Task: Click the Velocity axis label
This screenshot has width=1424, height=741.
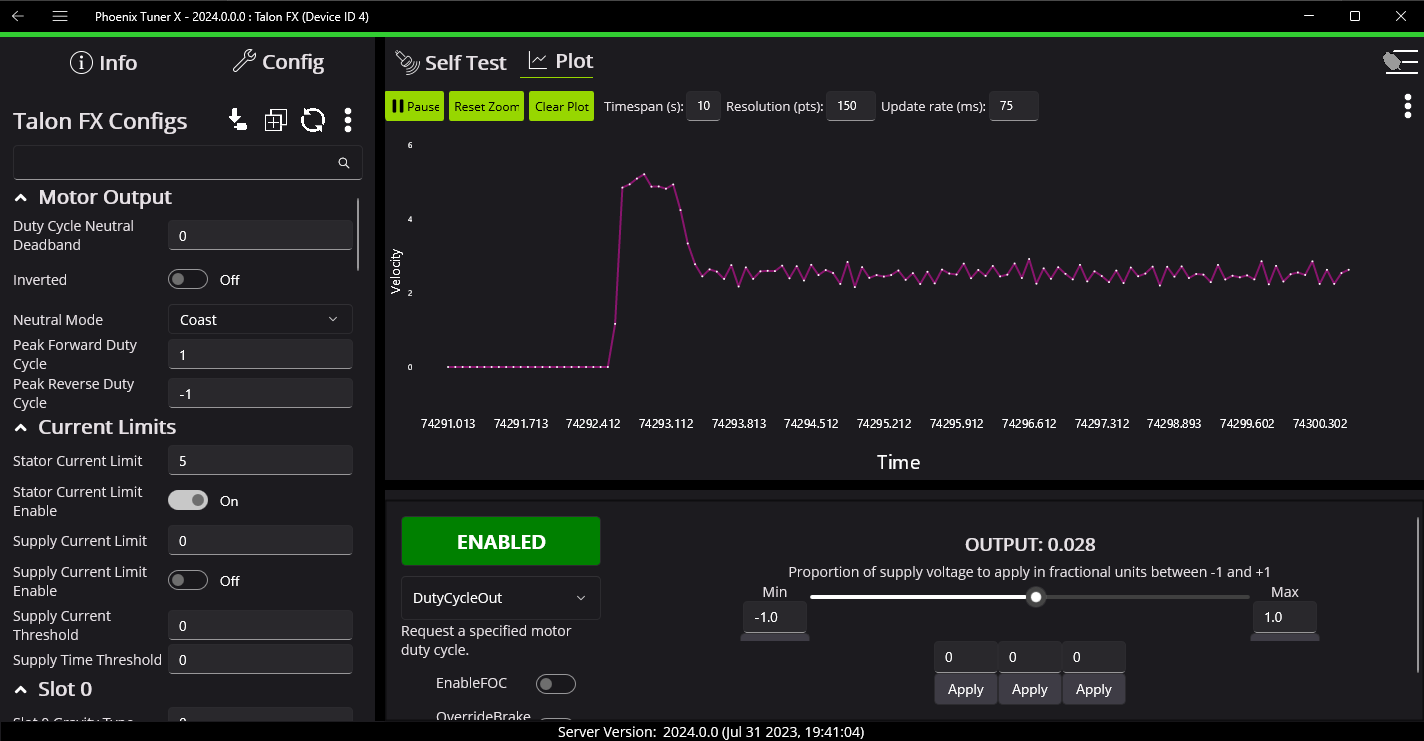Action: [396, 271]
